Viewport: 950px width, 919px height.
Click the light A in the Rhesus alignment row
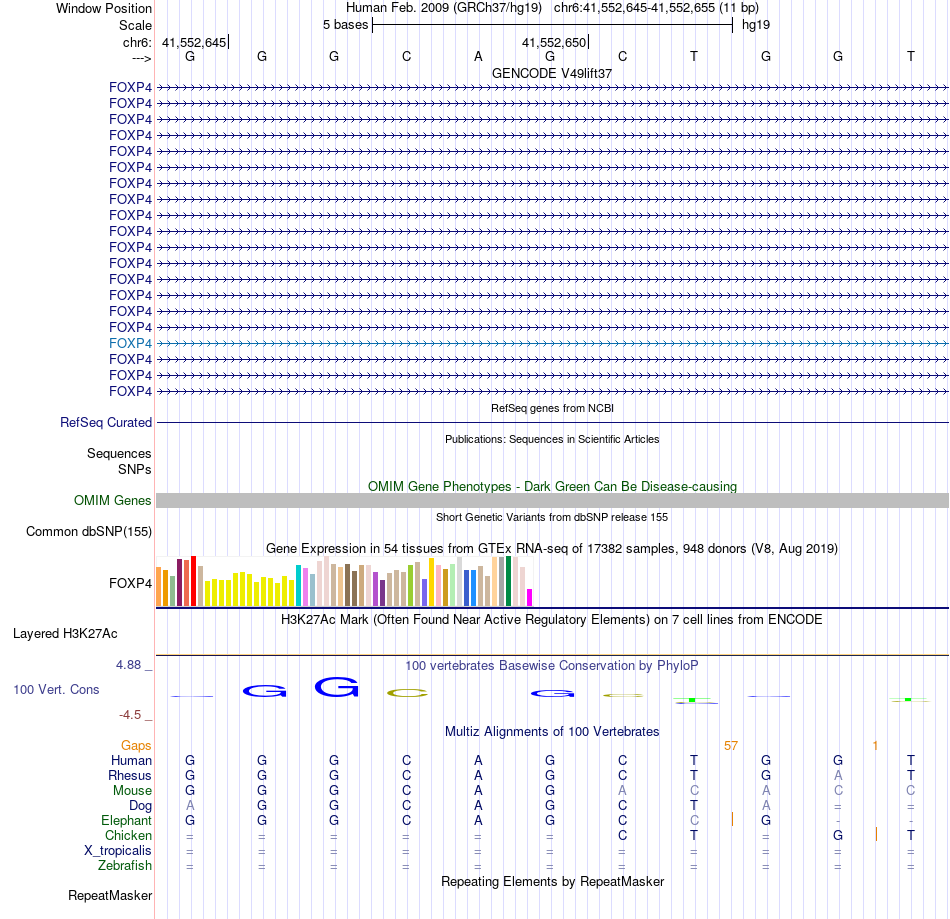[838, 775]
